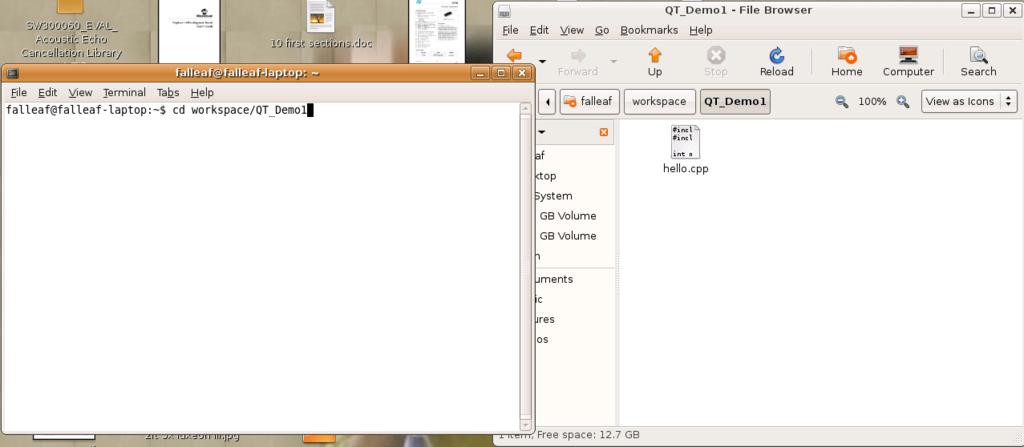Viewport: 1024px width, 447px height.
Task: Open the Terminal menu
Action: click(124, 92)
